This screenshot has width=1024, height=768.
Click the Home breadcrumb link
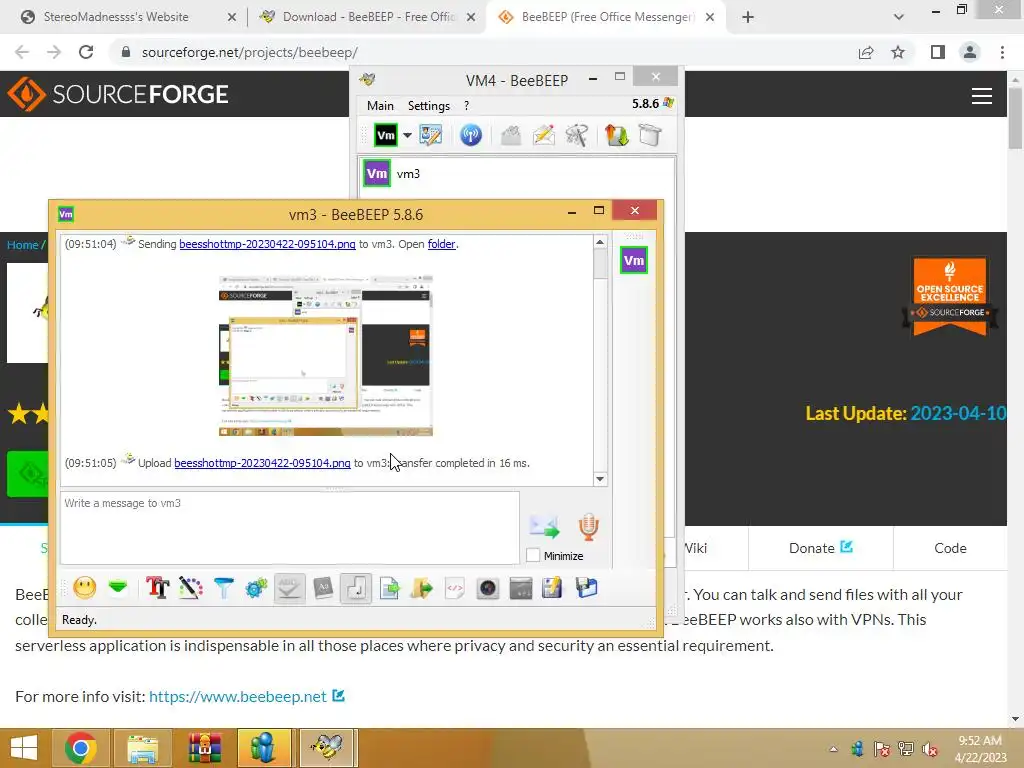pyautogui.click(x=23, y=245)
